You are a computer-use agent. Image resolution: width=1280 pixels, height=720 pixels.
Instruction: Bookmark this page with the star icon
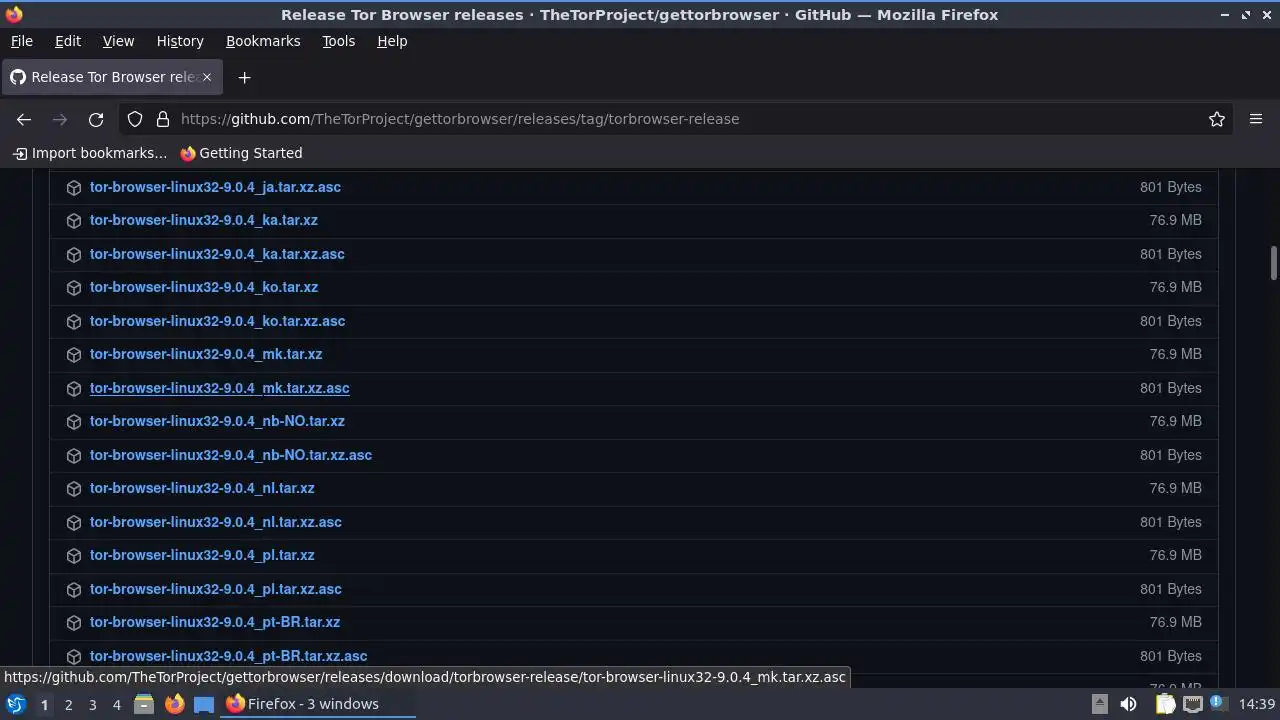[x=1217, y=119]
